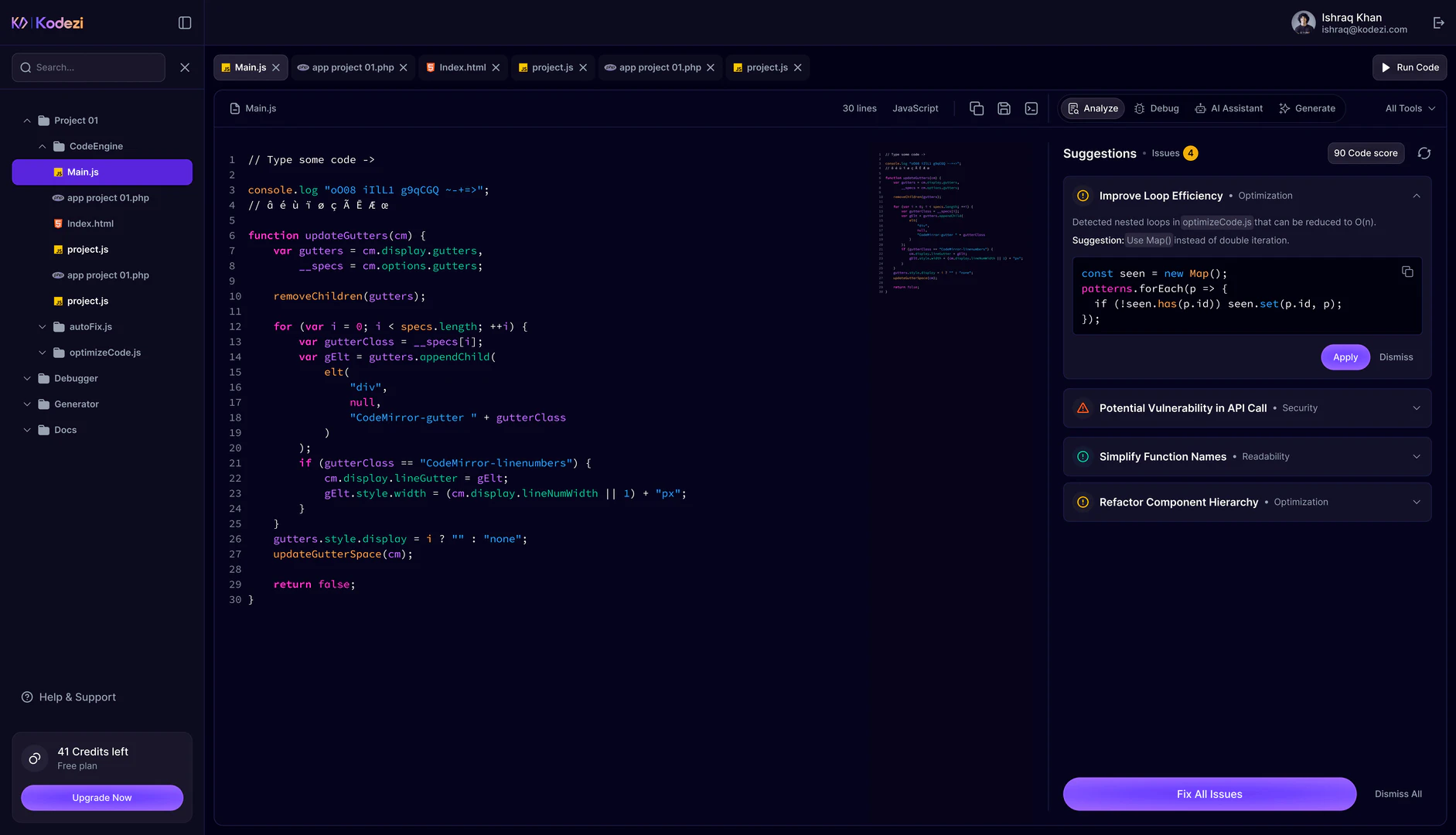Expand the Potential Vulnerability in API Call suggestion
The width and height of the screenshot is (1456, 835).
1417,407
